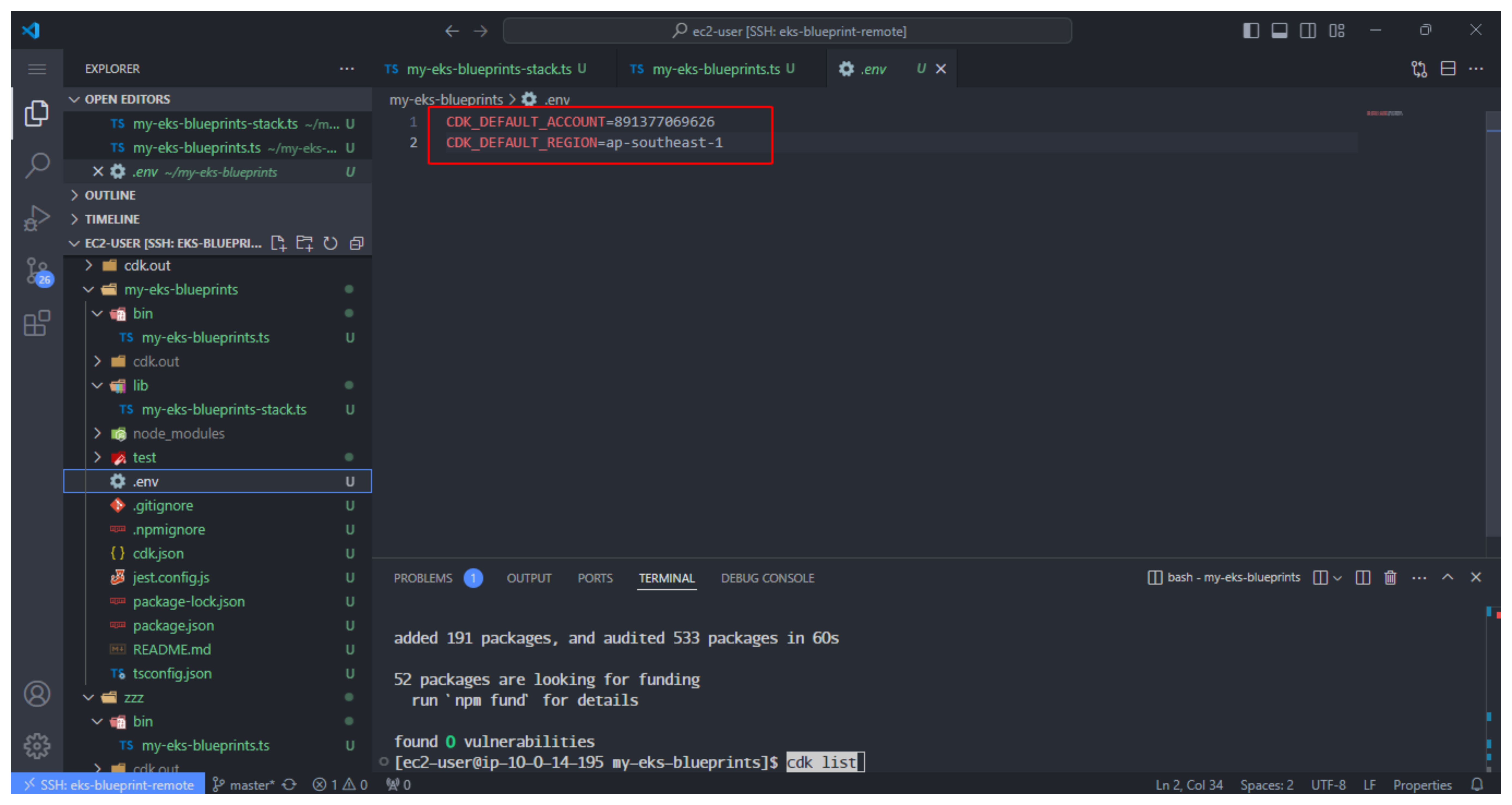Kill terminal with the trash icon
1512x805 pixels.
coord(1390,578)
